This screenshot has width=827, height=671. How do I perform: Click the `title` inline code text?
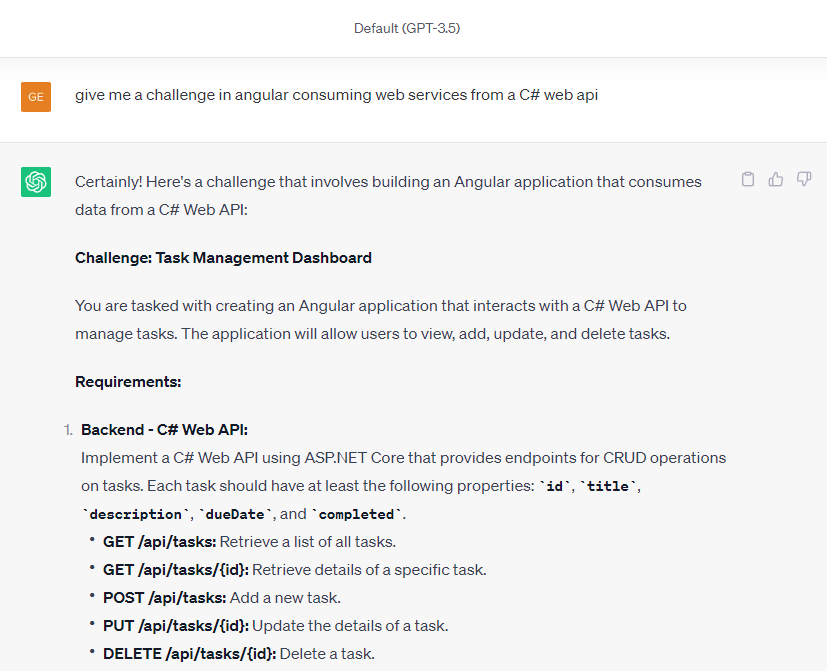[x=608, y=486]
